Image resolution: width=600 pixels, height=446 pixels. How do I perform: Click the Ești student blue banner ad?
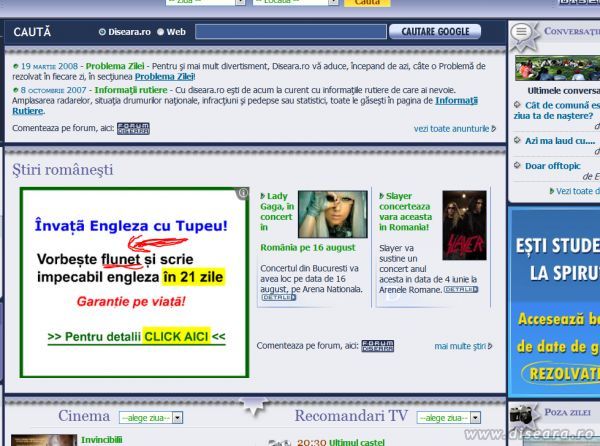[x=554, y=302]
